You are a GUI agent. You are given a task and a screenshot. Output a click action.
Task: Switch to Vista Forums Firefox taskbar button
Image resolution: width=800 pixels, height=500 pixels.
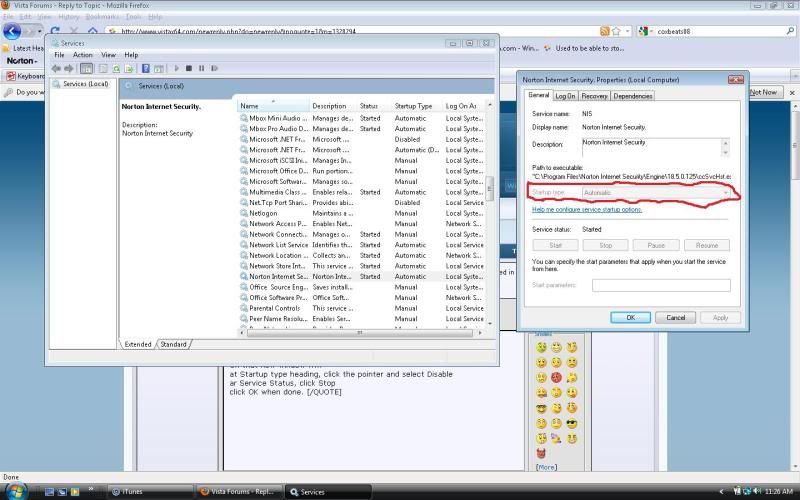(x=239, y=492)
